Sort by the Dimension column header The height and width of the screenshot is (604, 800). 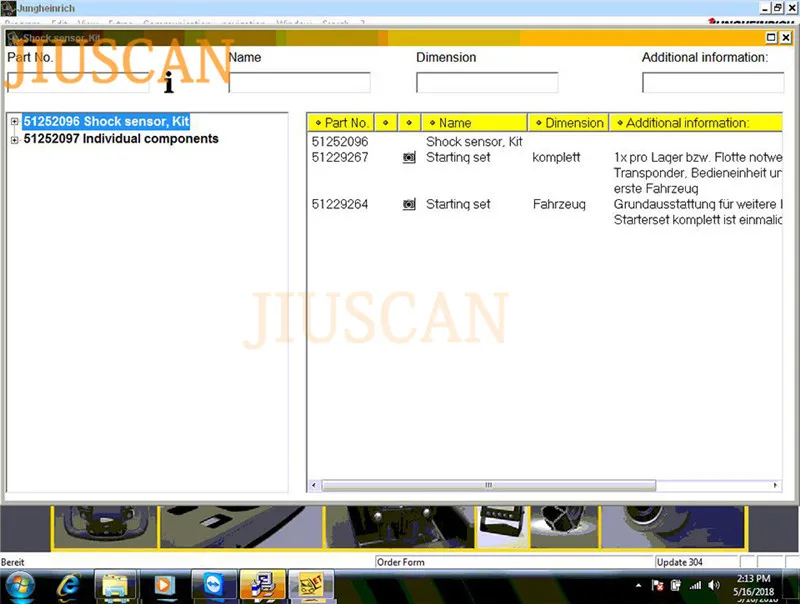568,123
